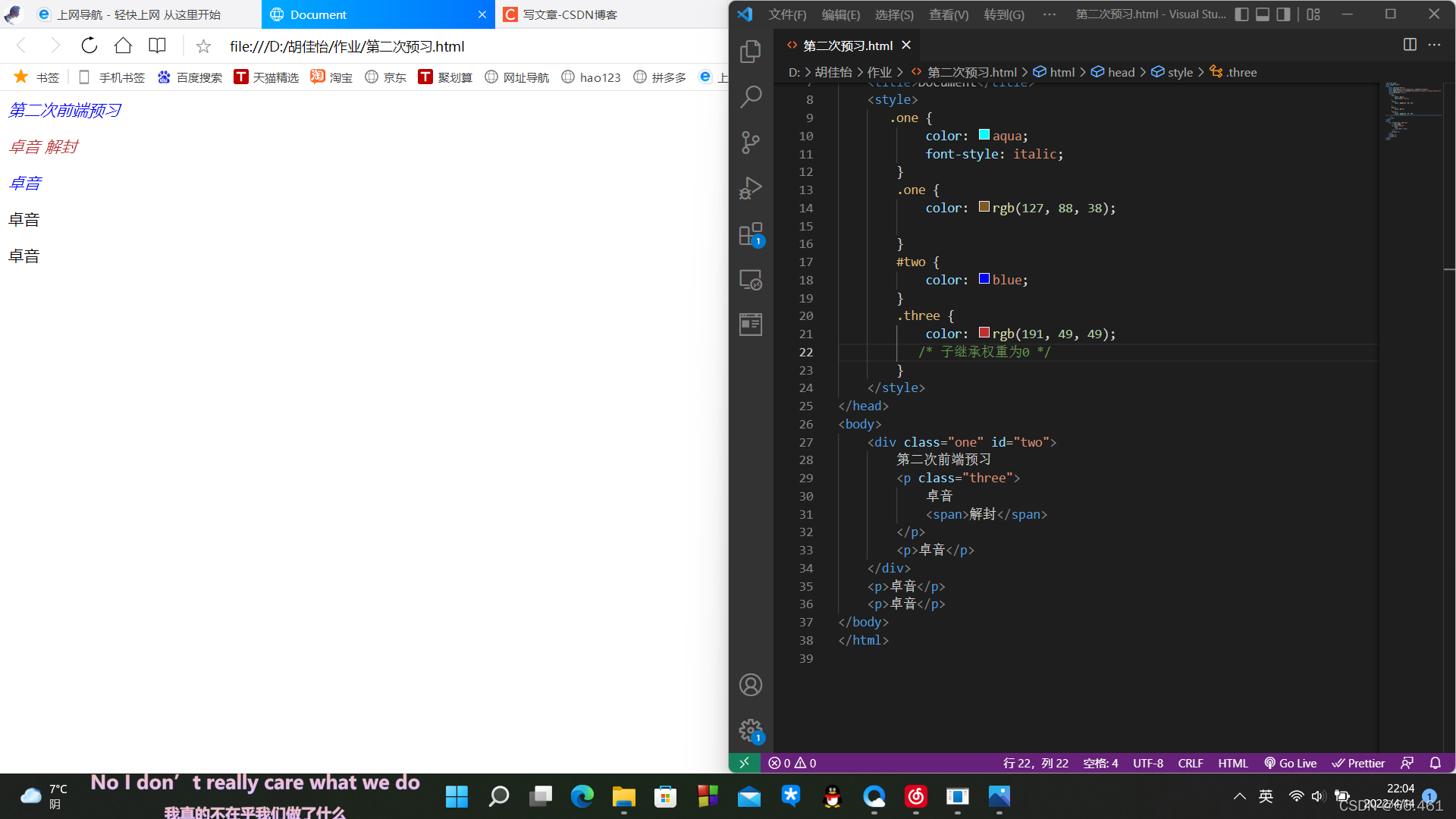Open the 文件(F) menu
This screenshot has height=819, width=1456.
(787, 14)
